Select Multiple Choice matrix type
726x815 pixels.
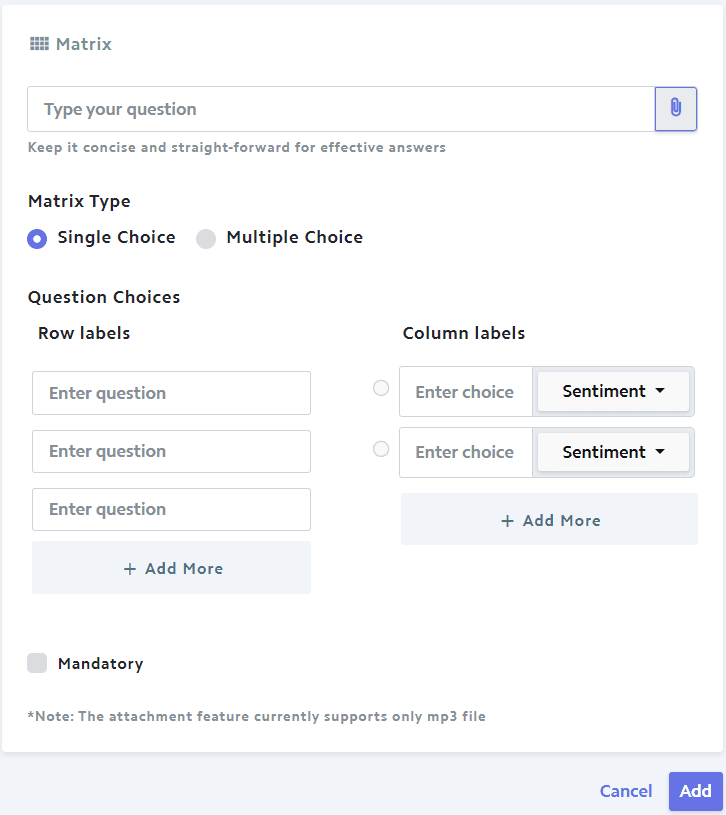pyautogui.click(x=206, y=239)
